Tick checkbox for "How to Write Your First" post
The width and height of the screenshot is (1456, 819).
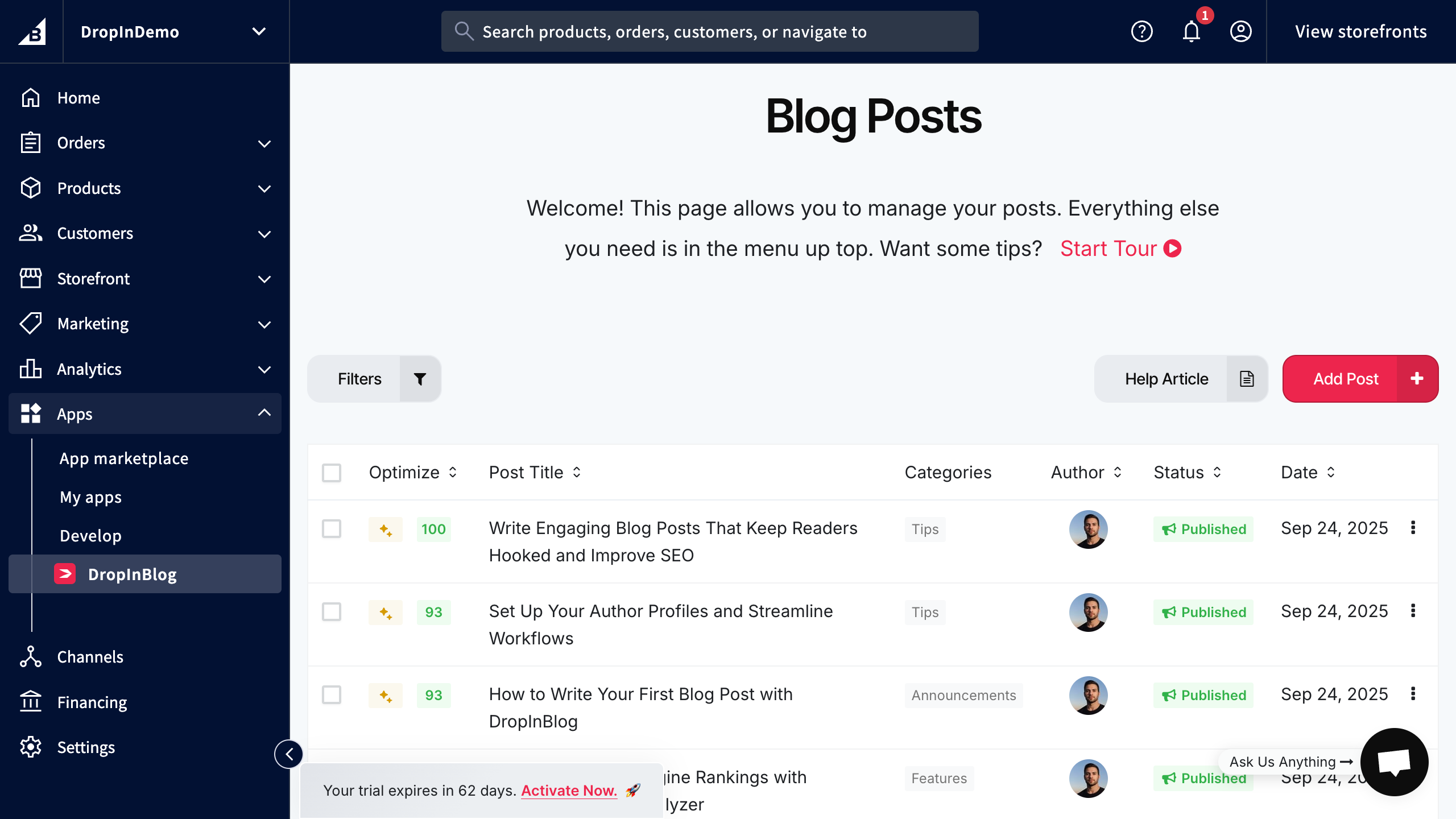(332, 695)
